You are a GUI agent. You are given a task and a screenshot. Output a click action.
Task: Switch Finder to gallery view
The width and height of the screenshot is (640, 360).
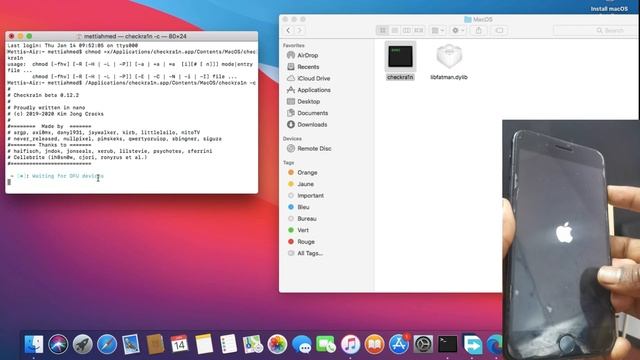coord(419,30)
